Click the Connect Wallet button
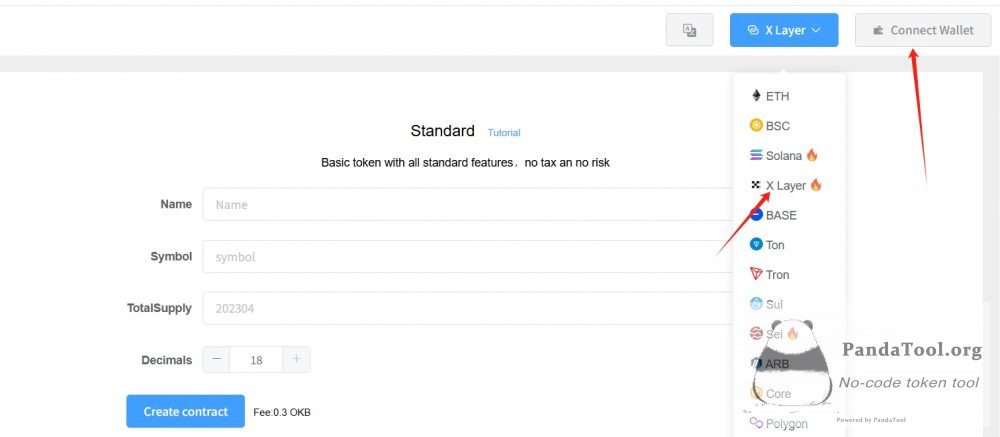The width and height of the screenshot is (1000, 437). [923, 30]
